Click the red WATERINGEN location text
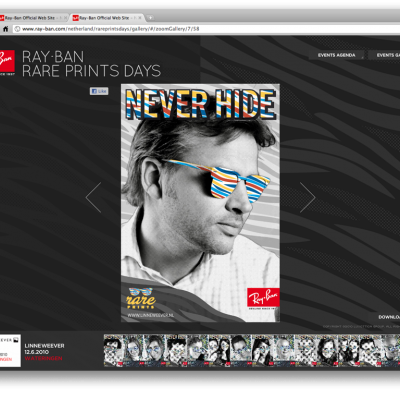Viewport: 400px width, 400px height. point(43,358)
